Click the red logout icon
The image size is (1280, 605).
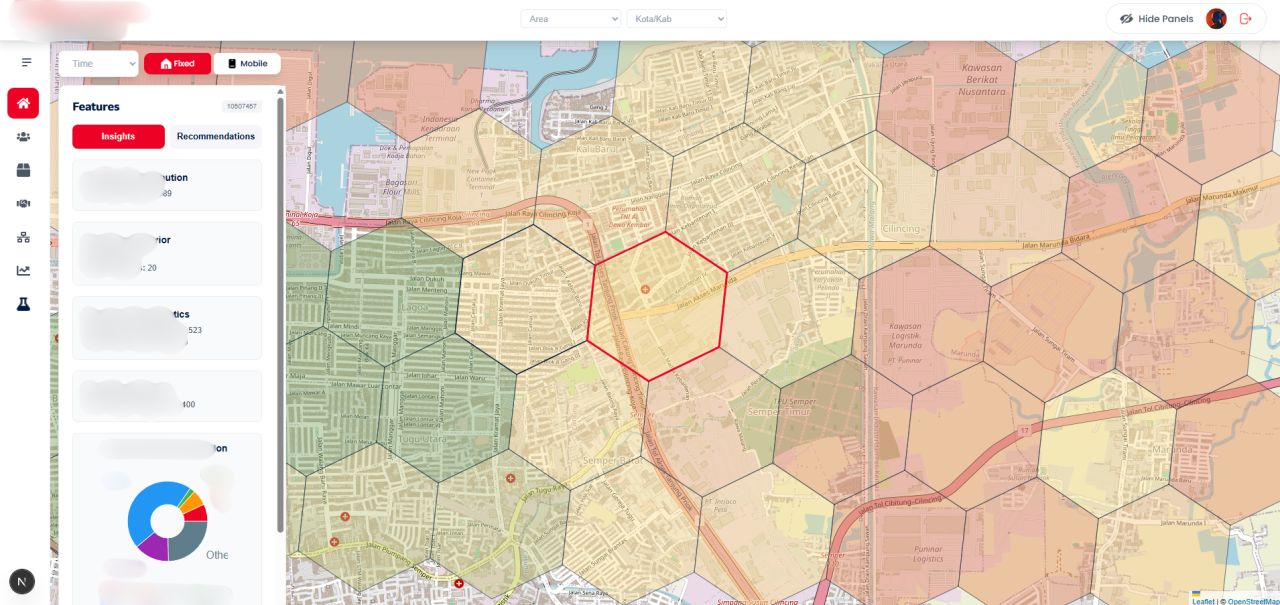point(1246,19)
